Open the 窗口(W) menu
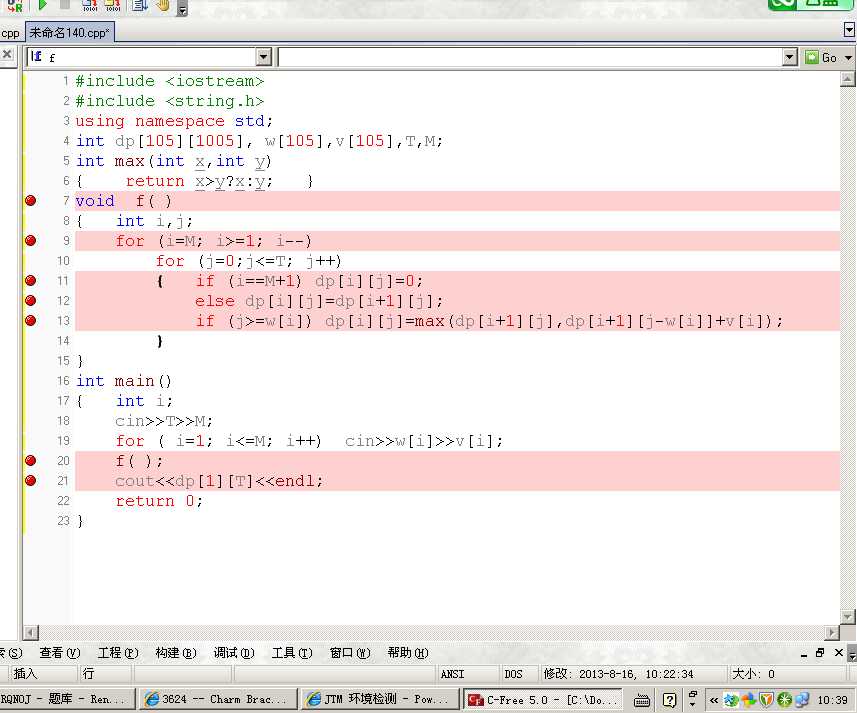Viewport: 857px width, 713px height. point(350,653)
